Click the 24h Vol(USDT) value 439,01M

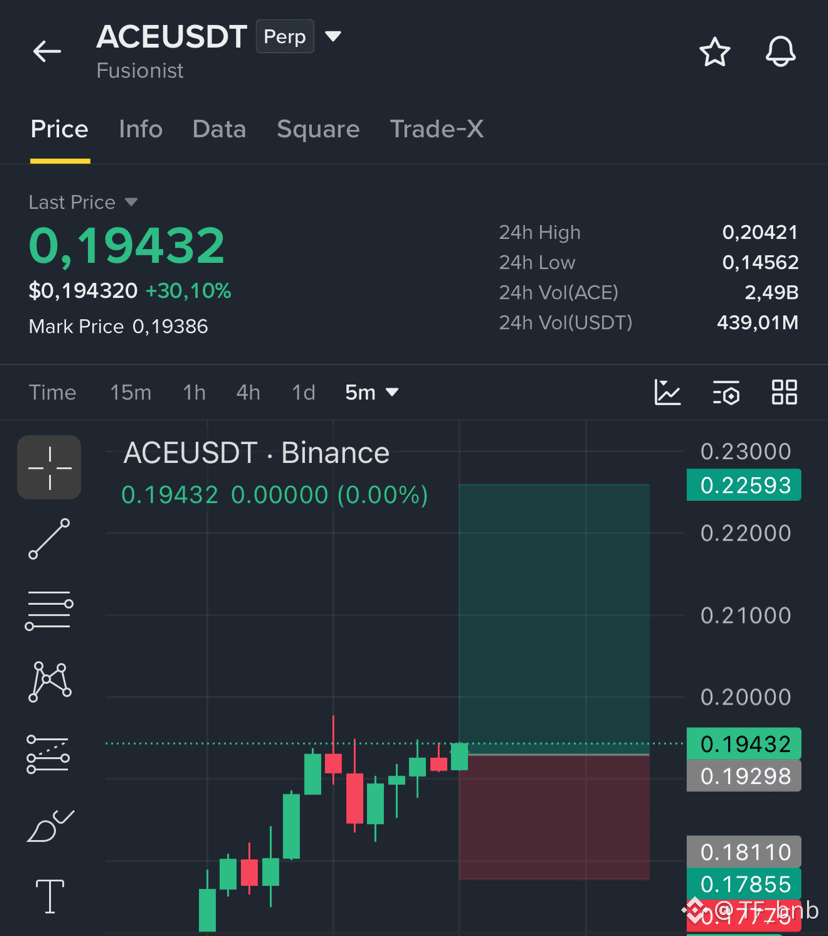point(758,322)
